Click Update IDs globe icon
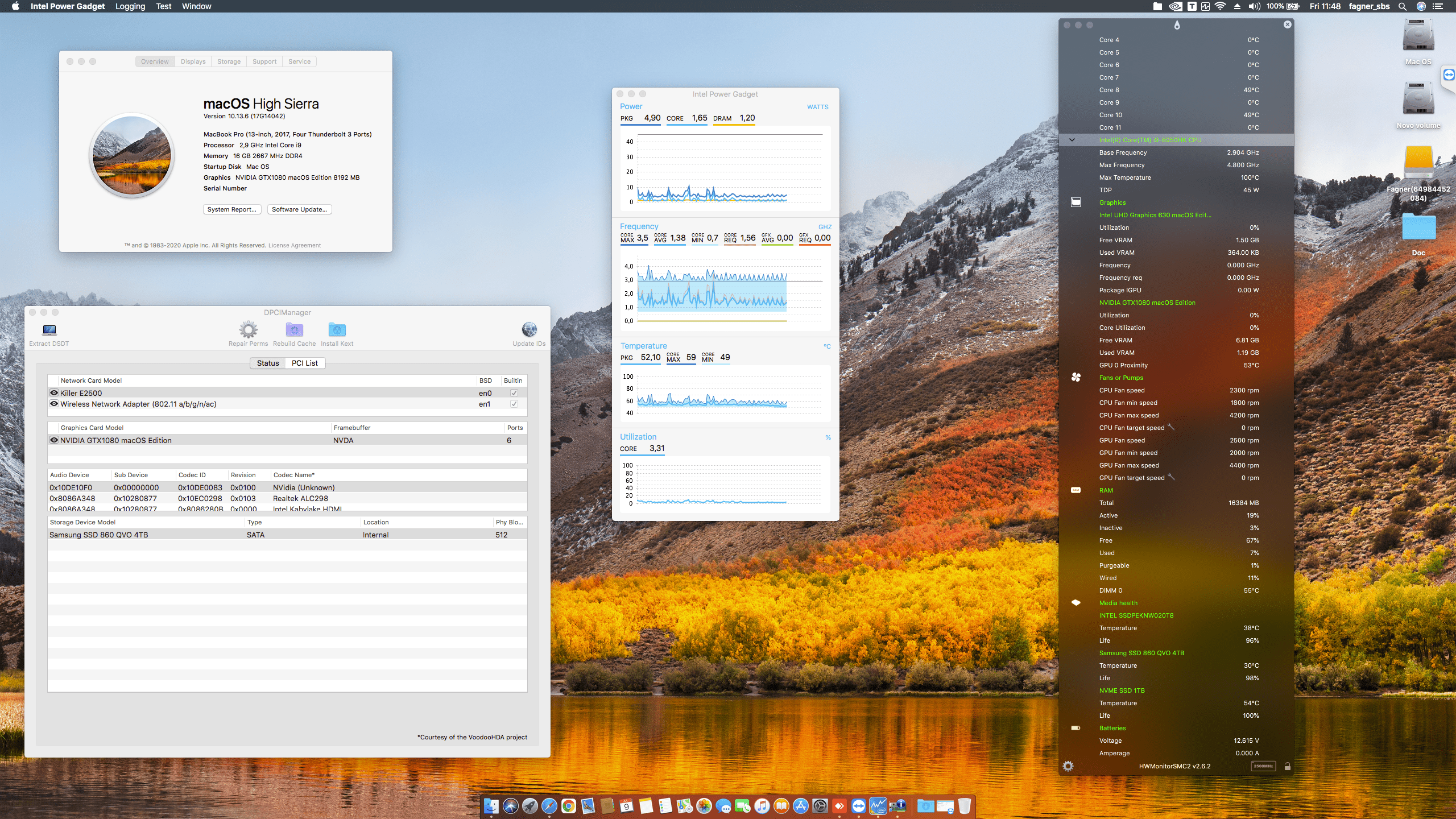This screenshot has width=1456, height=819. (529, 329)
